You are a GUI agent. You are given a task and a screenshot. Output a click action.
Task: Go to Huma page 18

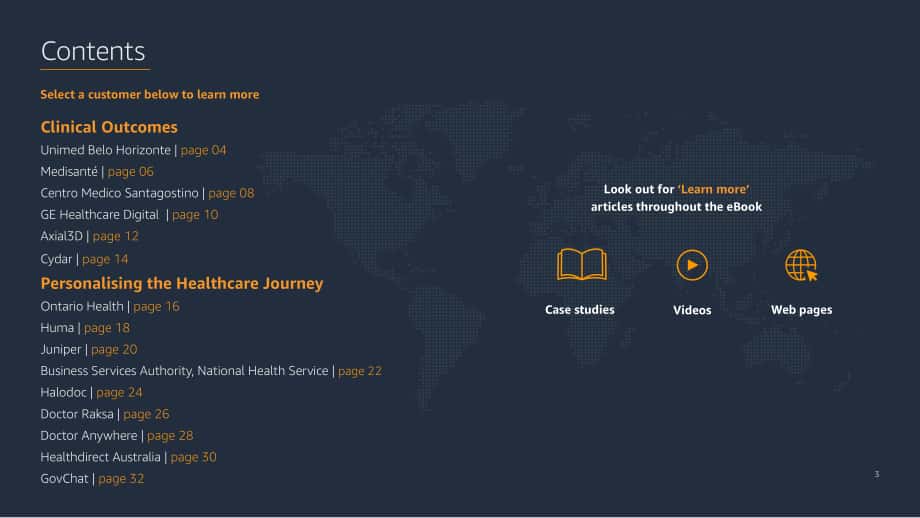coord(85,328)
